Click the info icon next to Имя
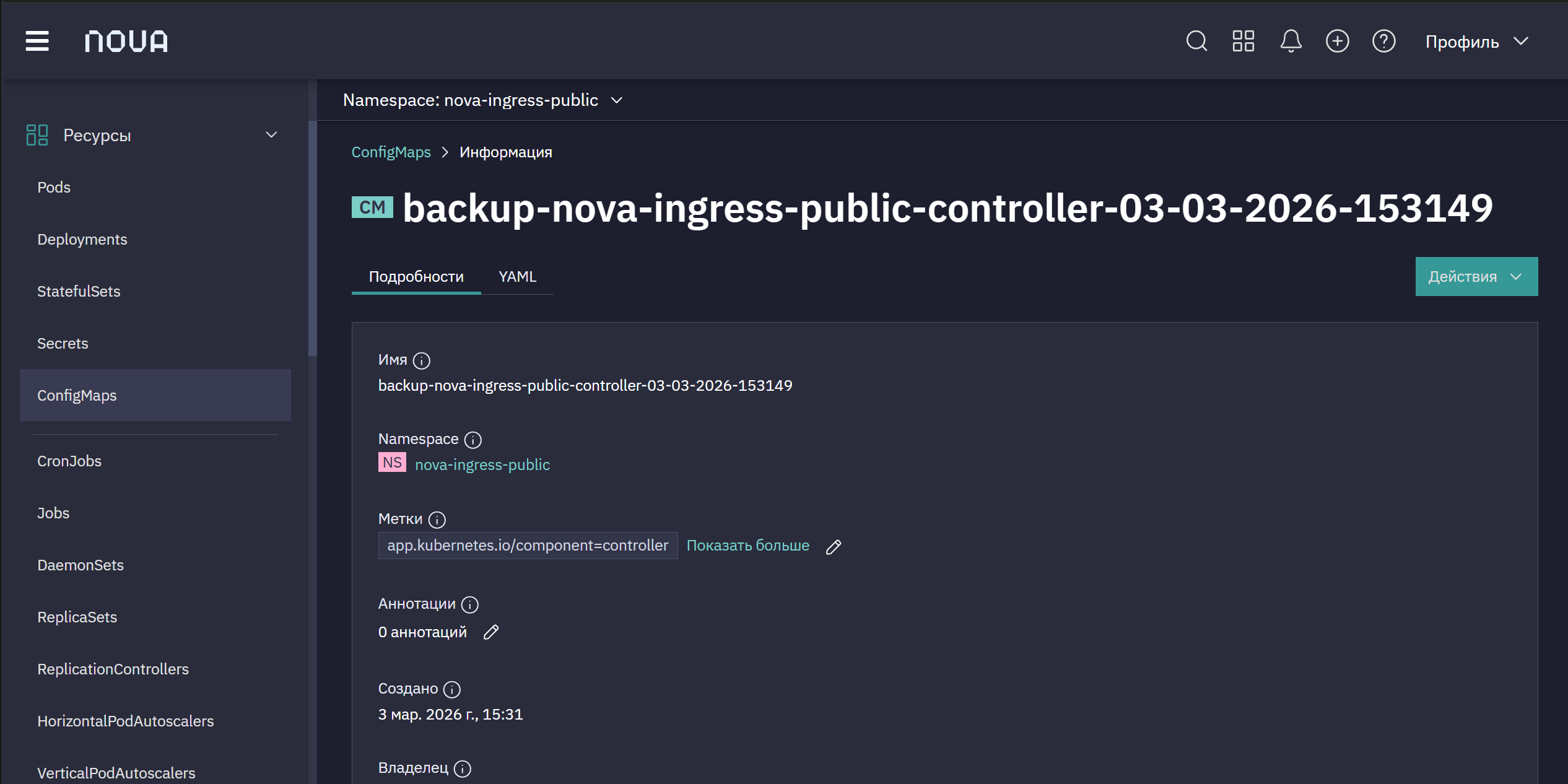Image resolution: width=1568 pixels, height=784 pixels. point(422,360)
